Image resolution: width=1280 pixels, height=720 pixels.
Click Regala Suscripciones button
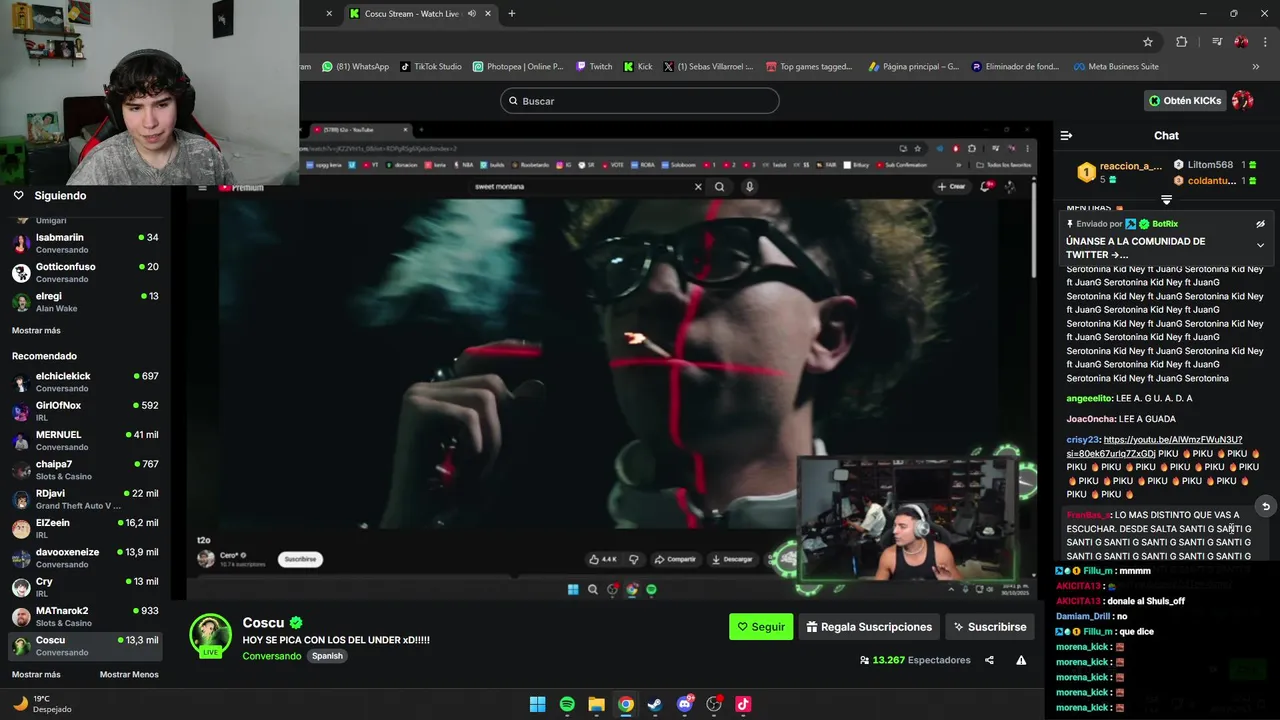(869, 627)
